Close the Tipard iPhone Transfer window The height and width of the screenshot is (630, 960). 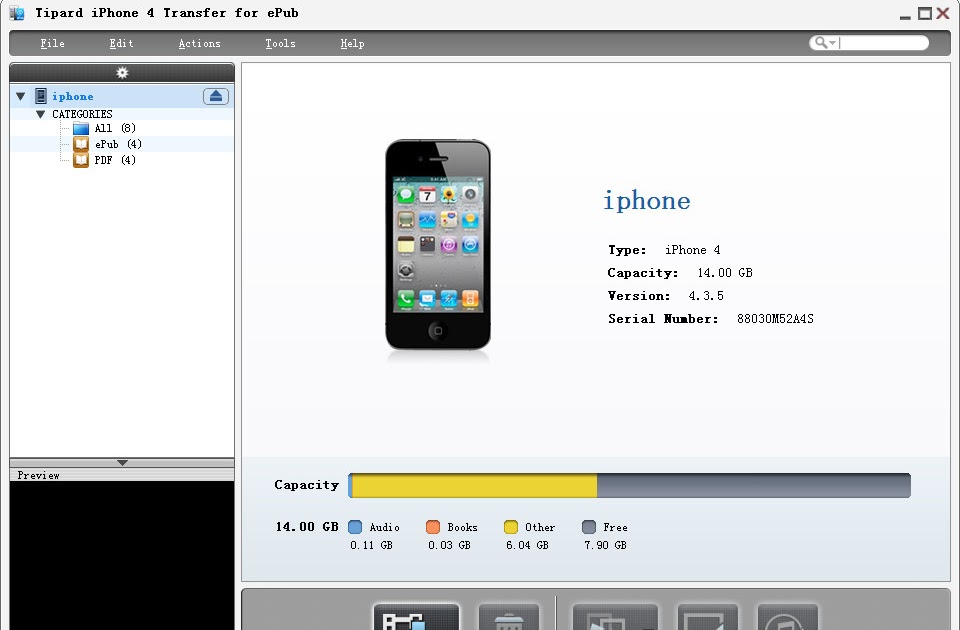[943, 13]
